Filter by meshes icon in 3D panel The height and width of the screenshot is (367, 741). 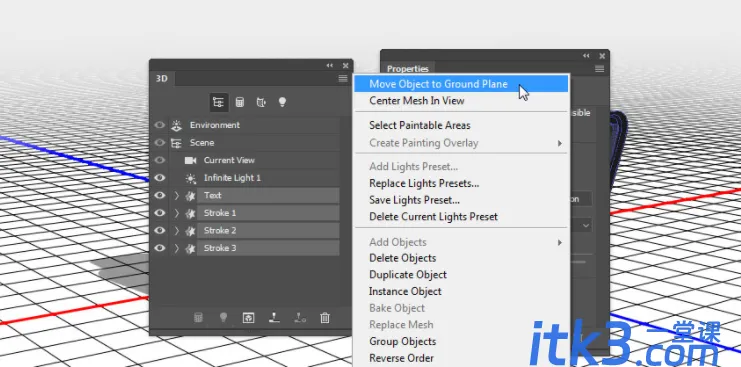(x=240, y=102)
